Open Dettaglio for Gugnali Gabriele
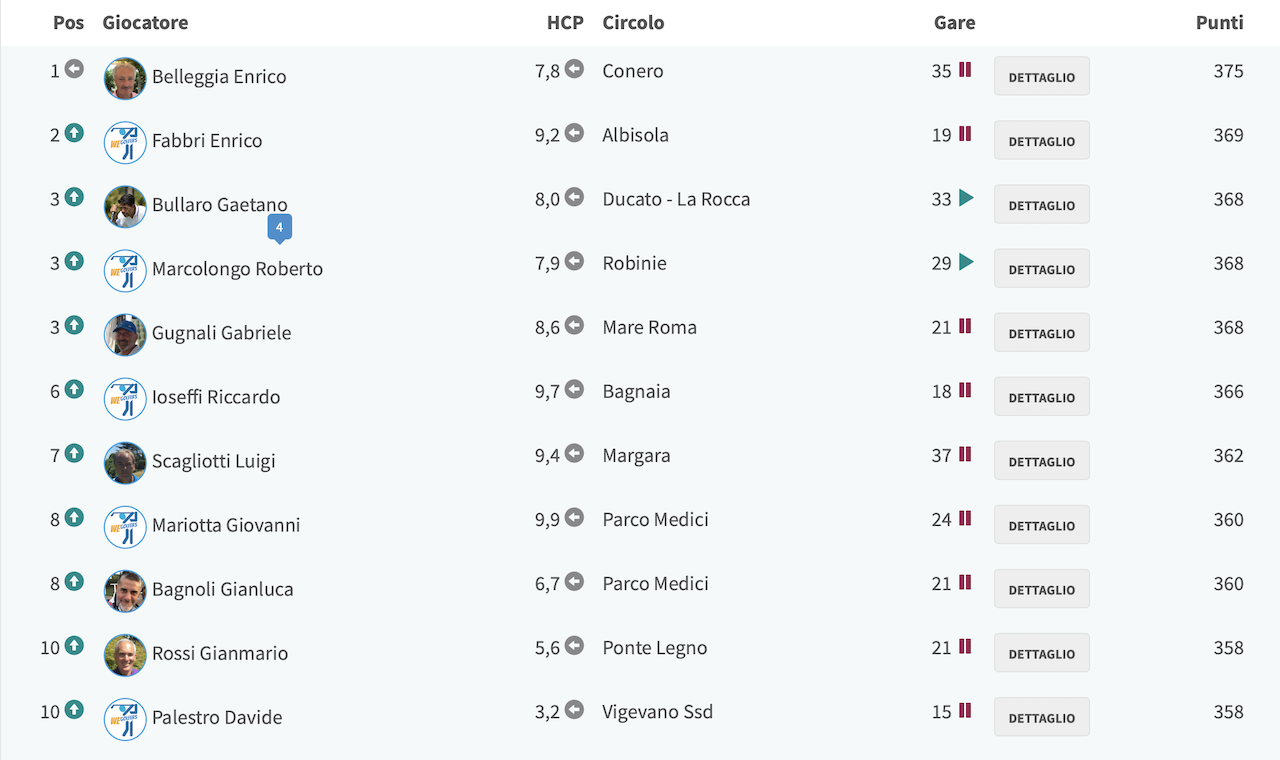Viewport: 1280px width, 760px height. point(1042,333)
